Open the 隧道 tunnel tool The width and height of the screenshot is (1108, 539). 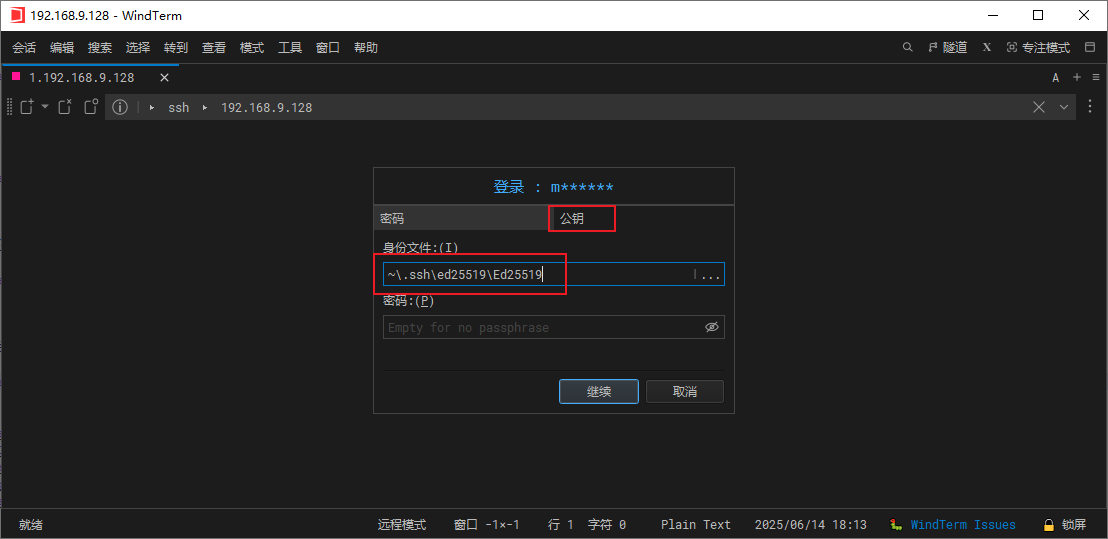click(x=947, y=47)
